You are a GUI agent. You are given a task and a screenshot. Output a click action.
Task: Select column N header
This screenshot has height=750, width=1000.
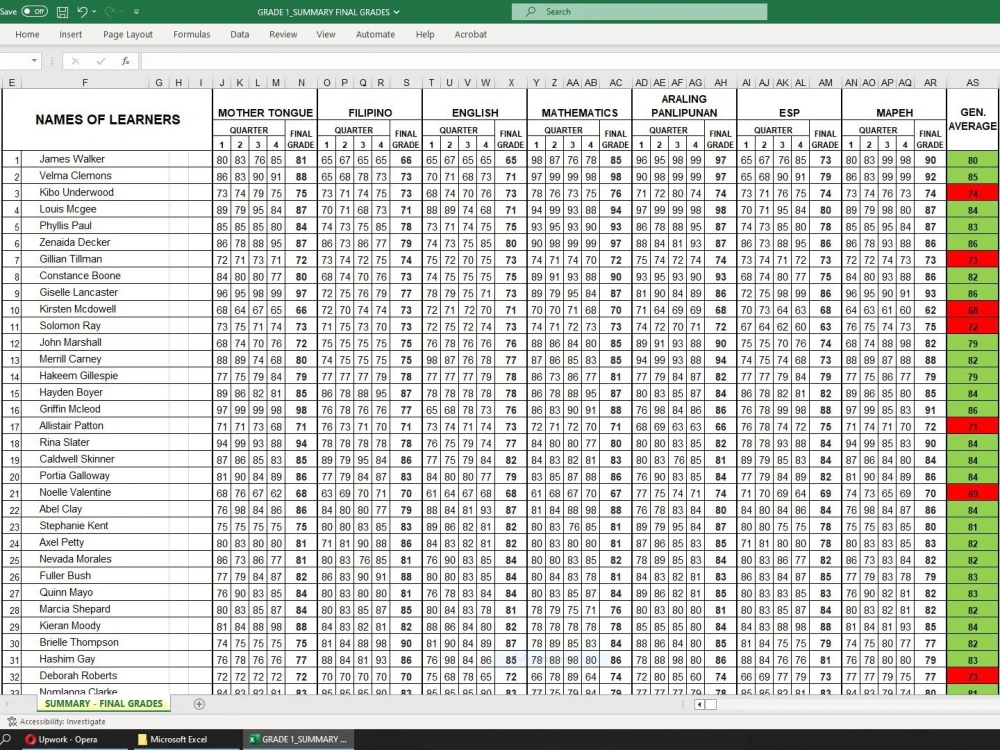301,82
